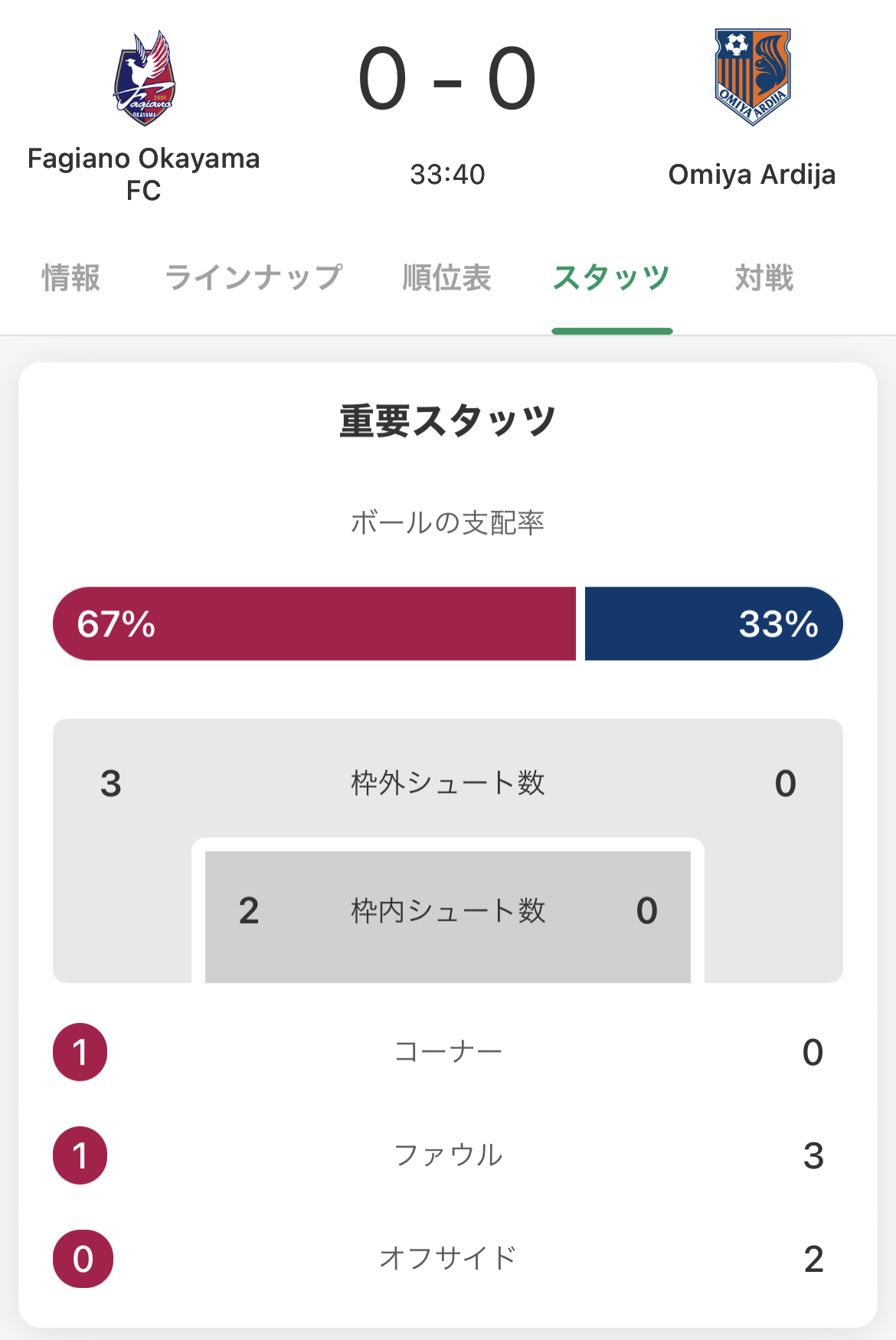Click the 枠内シュート数 shots-on-target box
Image resolution: width=896 pixels, height=1340 pixels.
click(x=447, y=911)
